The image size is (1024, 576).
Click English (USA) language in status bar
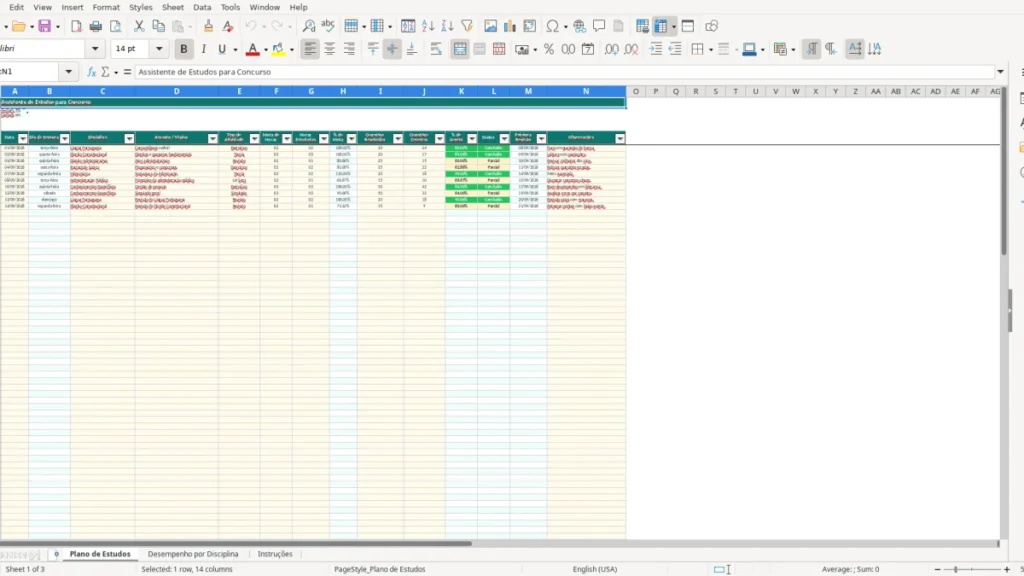[594, 569]
